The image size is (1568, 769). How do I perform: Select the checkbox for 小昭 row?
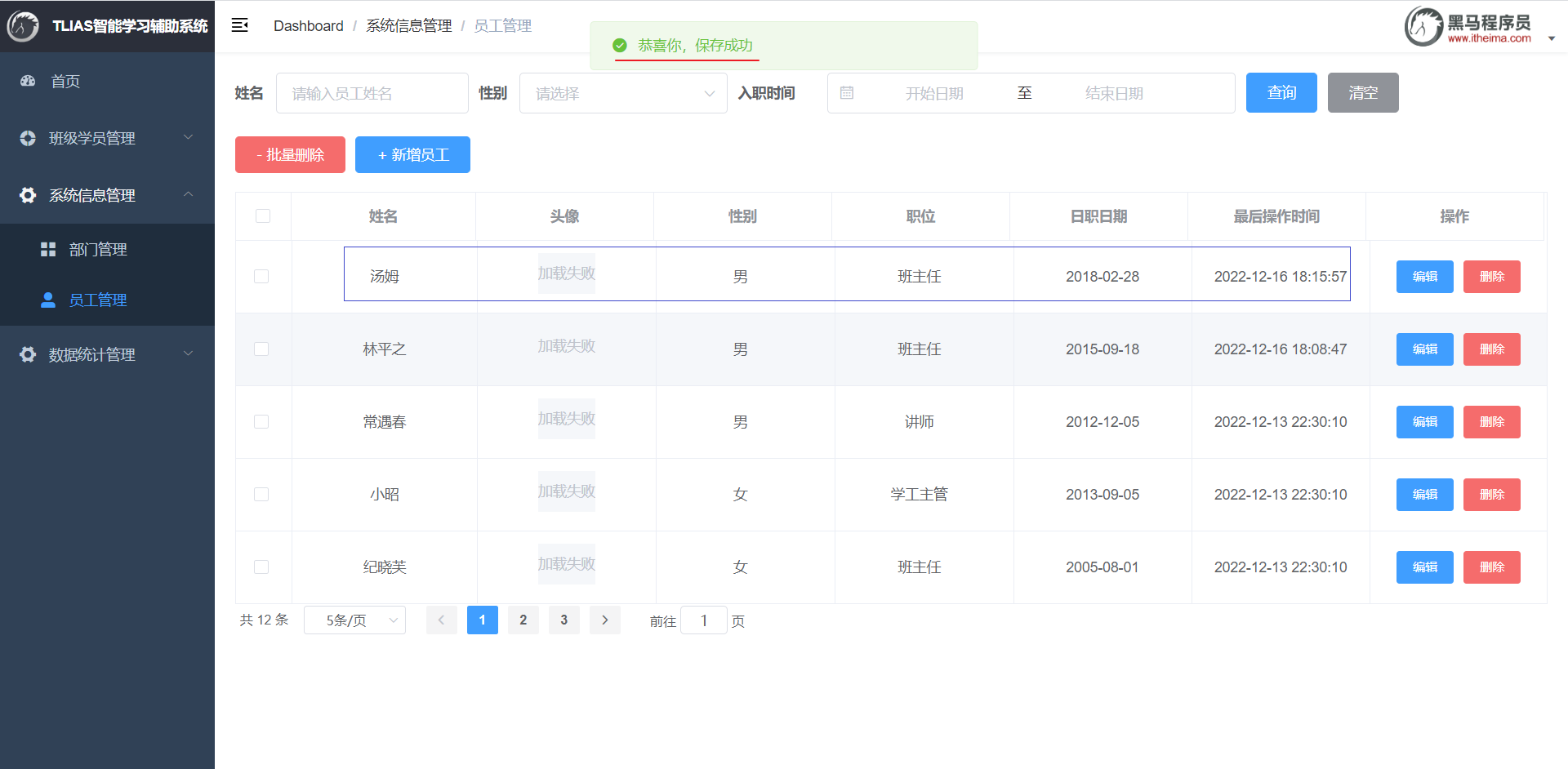tap(261, 495)
